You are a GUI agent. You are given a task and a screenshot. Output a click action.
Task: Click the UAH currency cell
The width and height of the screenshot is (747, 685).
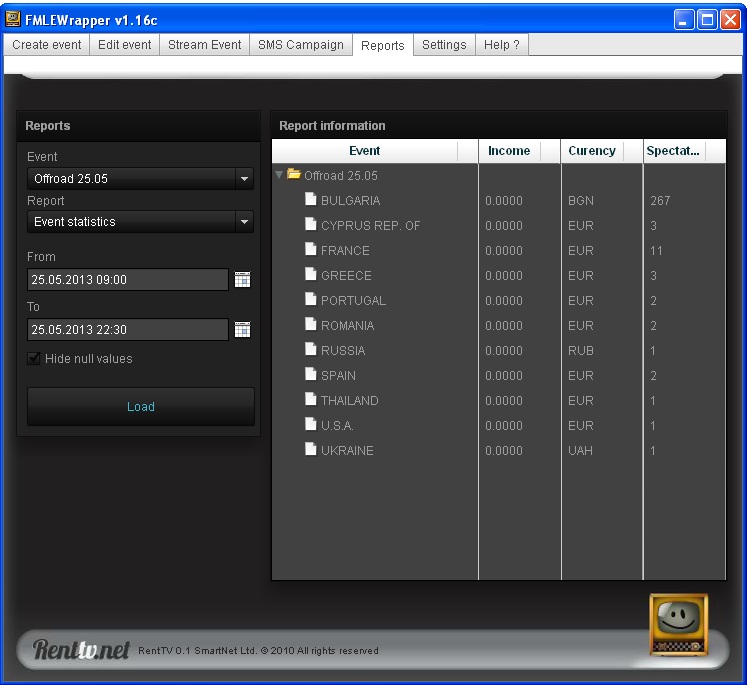(x=580, y=451)
